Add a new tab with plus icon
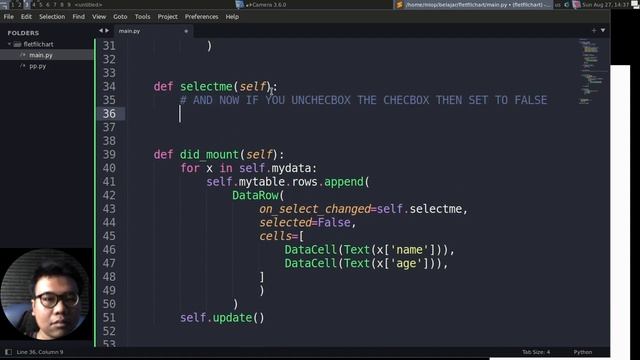Image resolution: width=640 pixels, height=360 pixels. pyautogui.click(x=594, y=31)
